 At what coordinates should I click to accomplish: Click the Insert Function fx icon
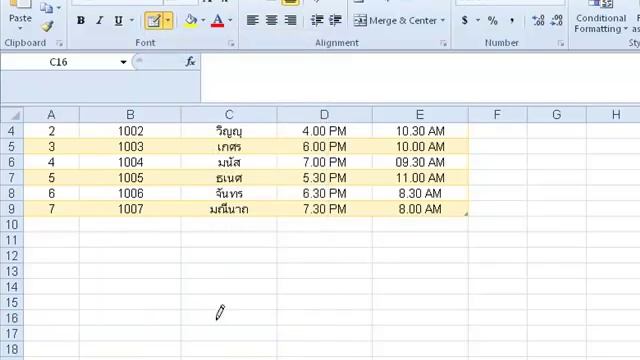[x=190, y=62]
